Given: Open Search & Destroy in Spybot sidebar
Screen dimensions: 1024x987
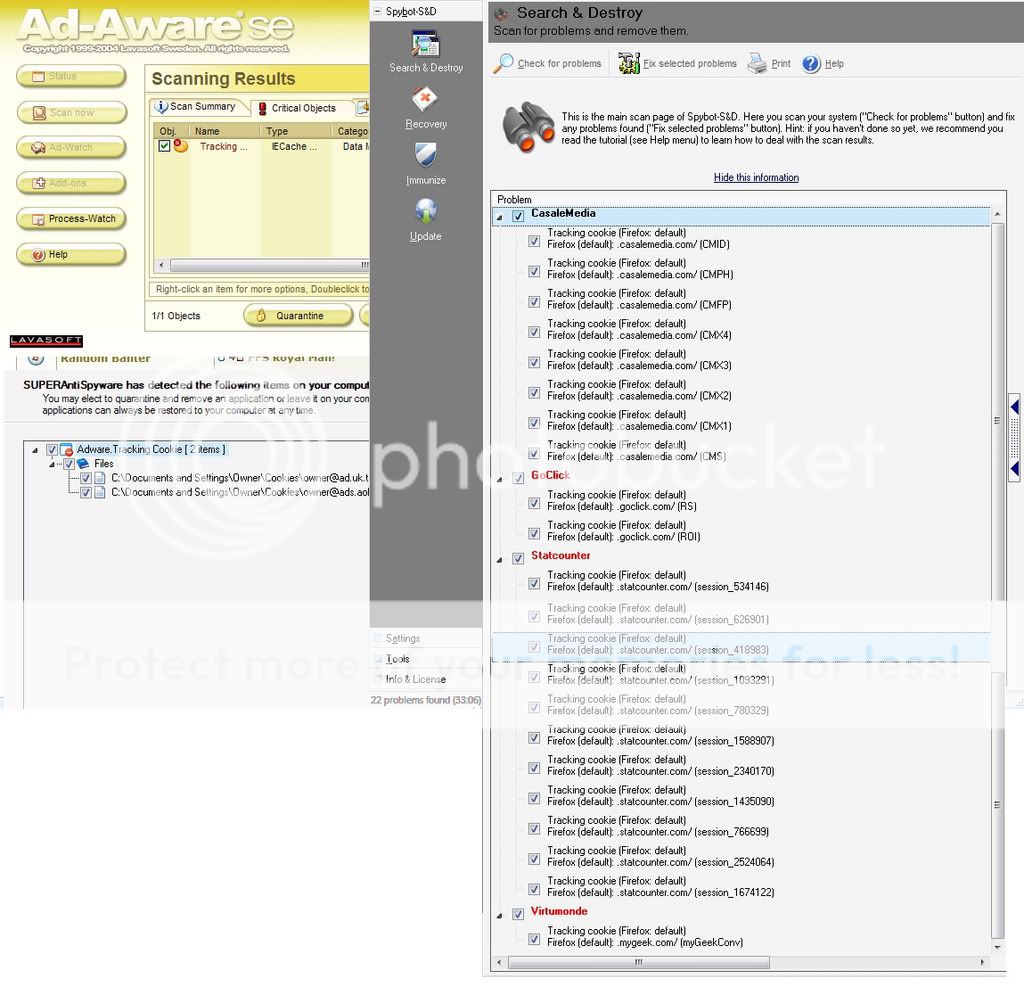Looking at the screenshot, I should click(x=426, y=51).
